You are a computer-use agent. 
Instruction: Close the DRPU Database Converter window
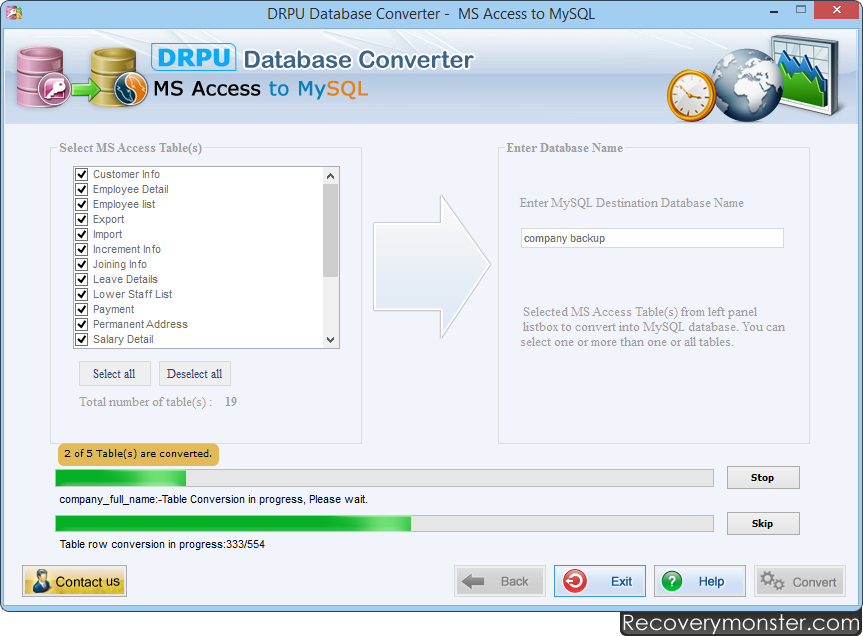[837, 10]
